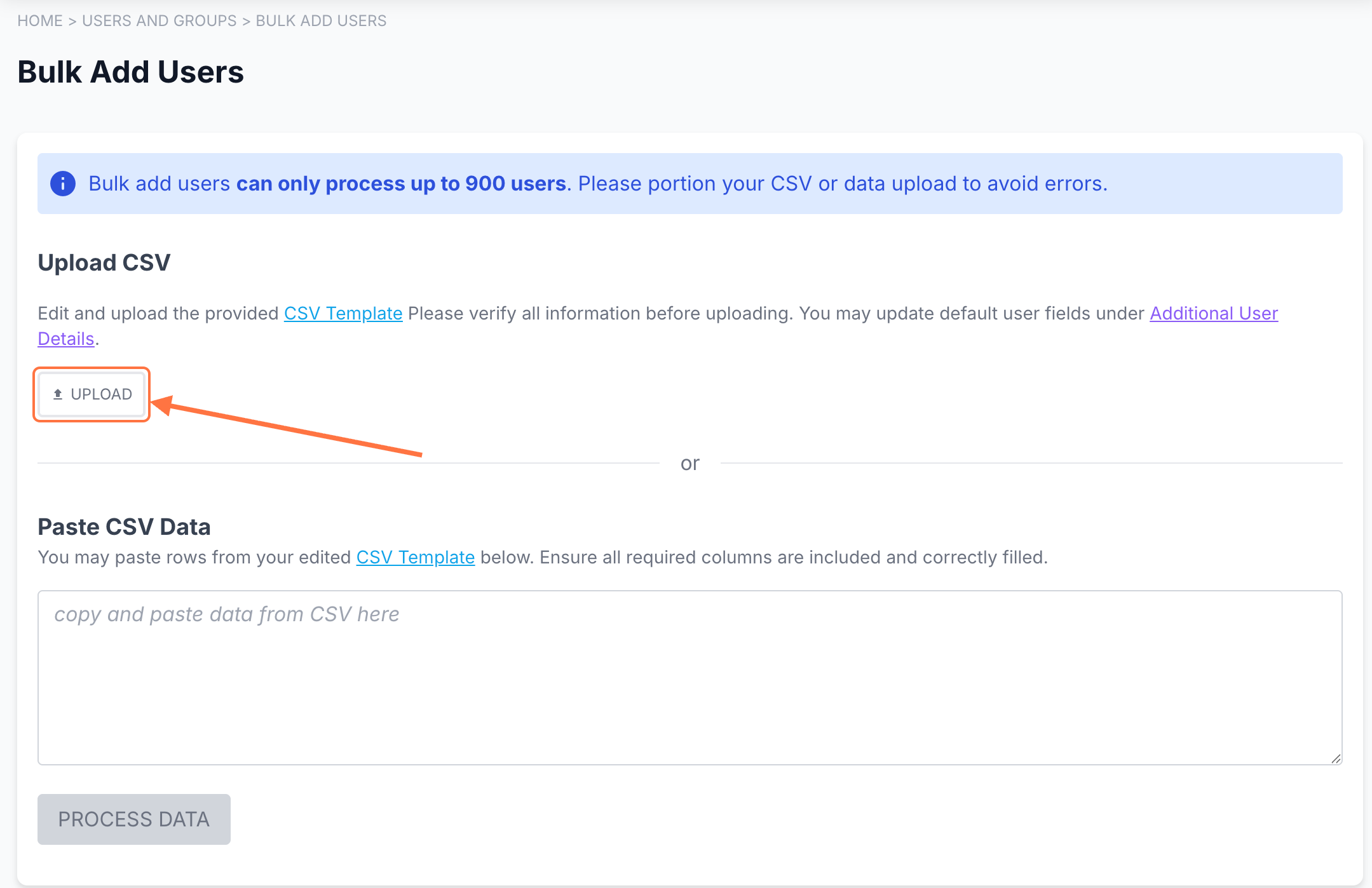Open CSV Template link under Upload CSV

[343, 314]
